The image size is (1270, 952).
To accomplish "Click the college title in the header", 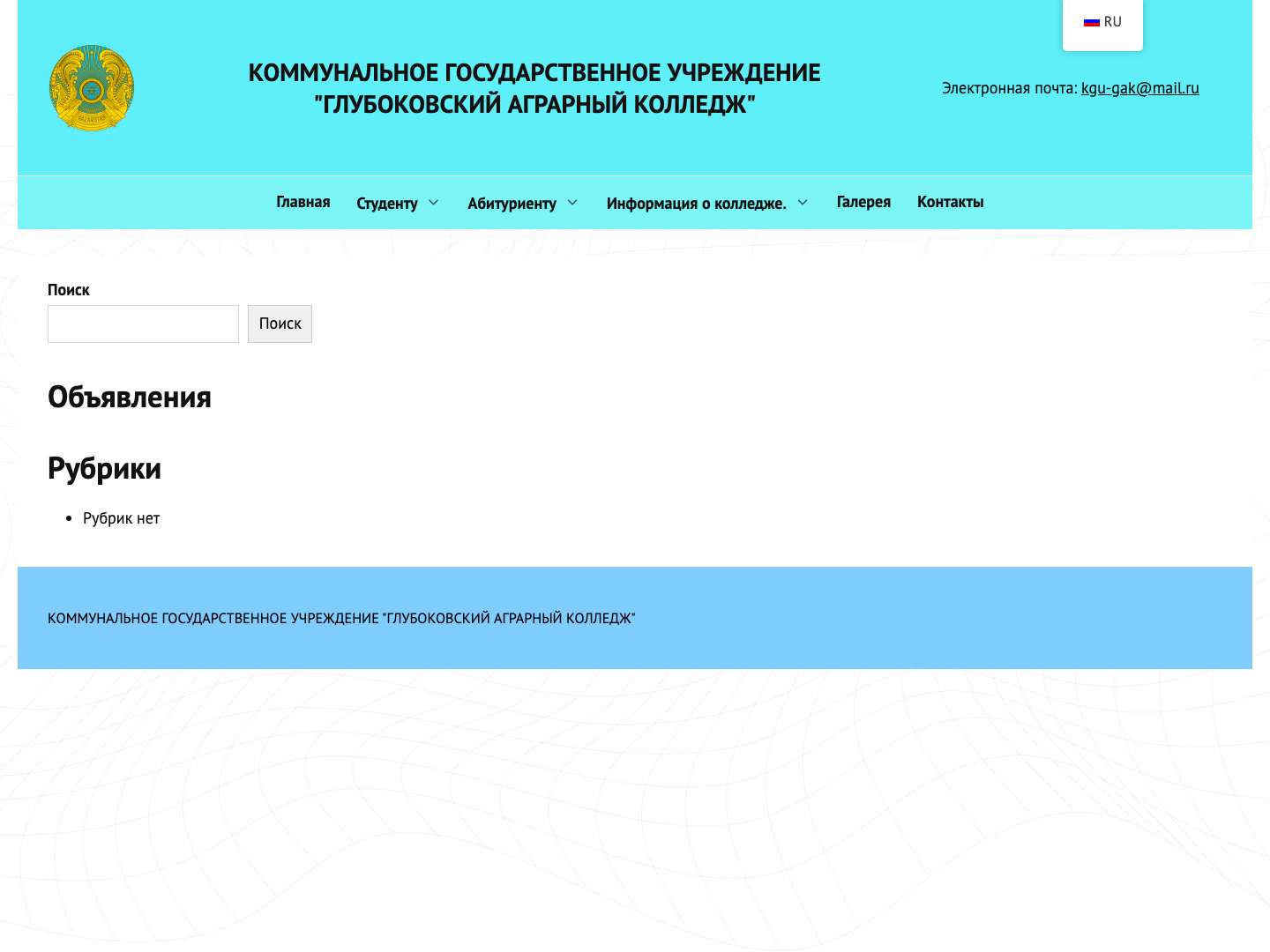I will [534, 88].
